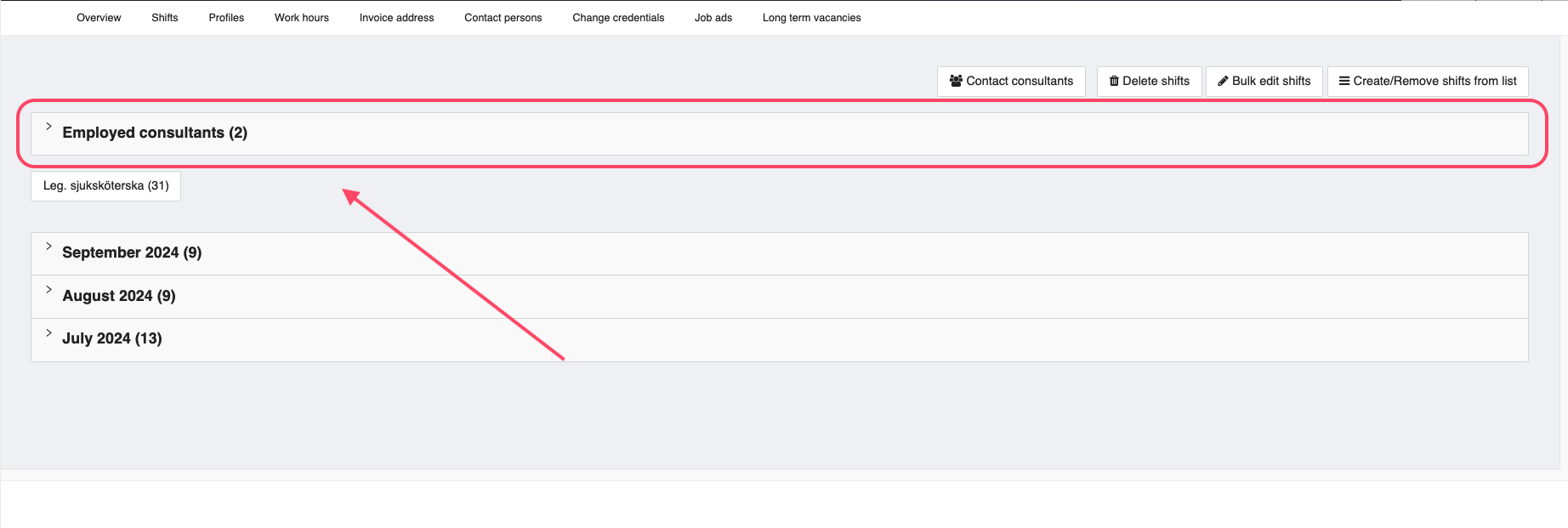Click the July 2024 (13) heading
1568x528 pixels.
[x=112, y=338]
